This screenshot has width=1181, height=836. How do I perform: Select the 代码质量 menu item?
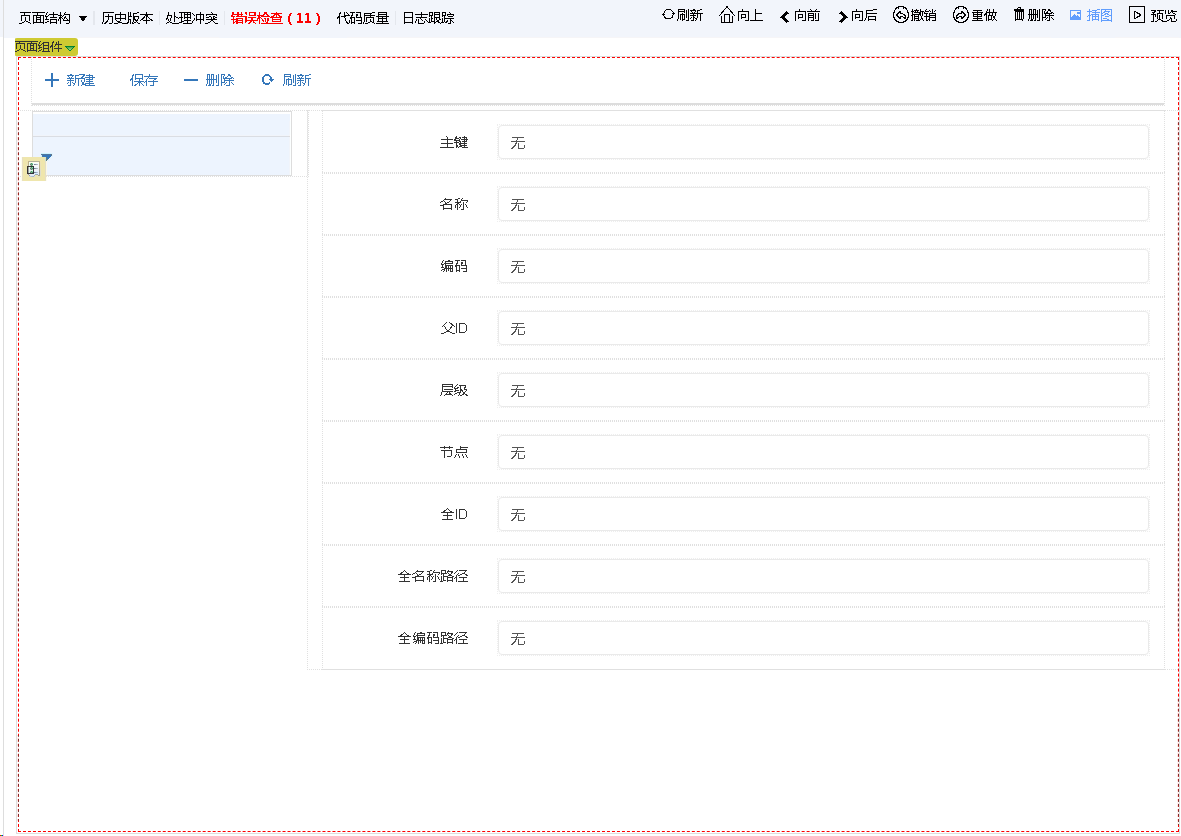click(x=362, y=18)
